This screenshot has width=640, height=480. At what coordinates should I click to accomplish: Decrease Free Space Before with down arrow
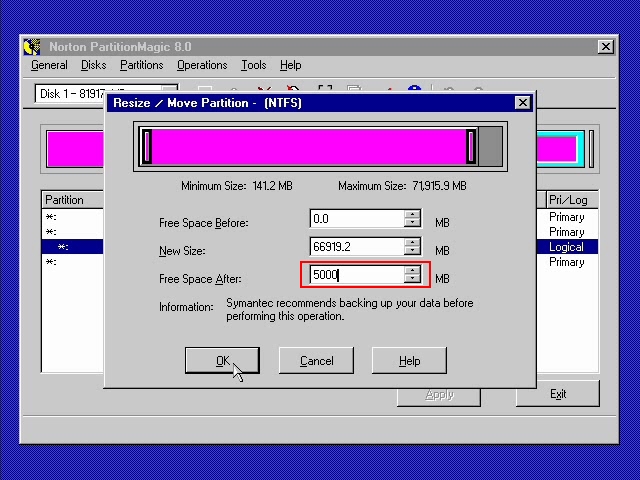pyautogui.click(x=412, y=223)
